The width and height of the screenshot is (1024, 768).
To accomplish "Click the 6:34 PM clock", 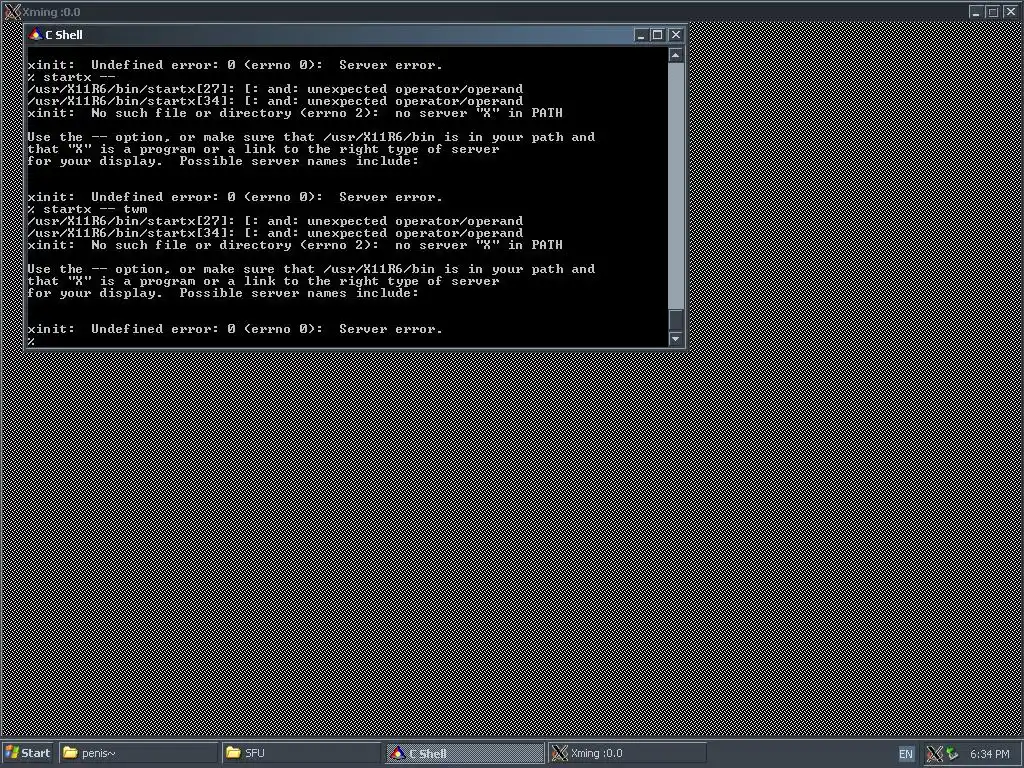I will tap(989, 754).
